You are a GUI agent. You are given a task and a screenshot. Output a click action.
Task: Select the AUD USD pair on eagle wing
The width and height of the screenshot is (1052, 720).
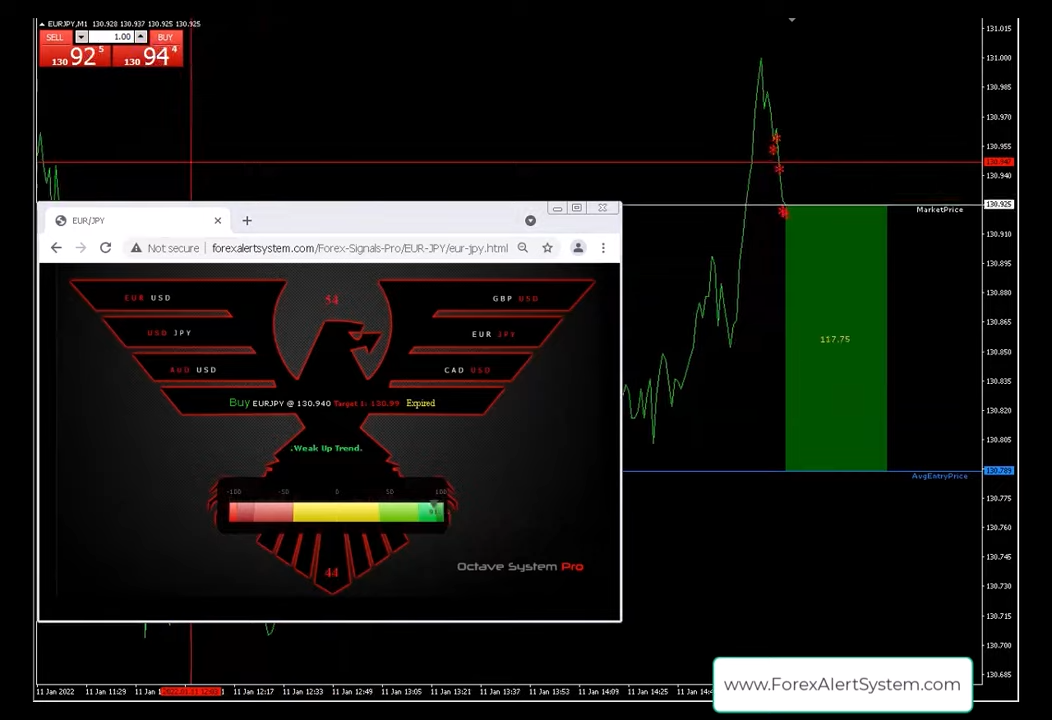(x=193, y=370)
